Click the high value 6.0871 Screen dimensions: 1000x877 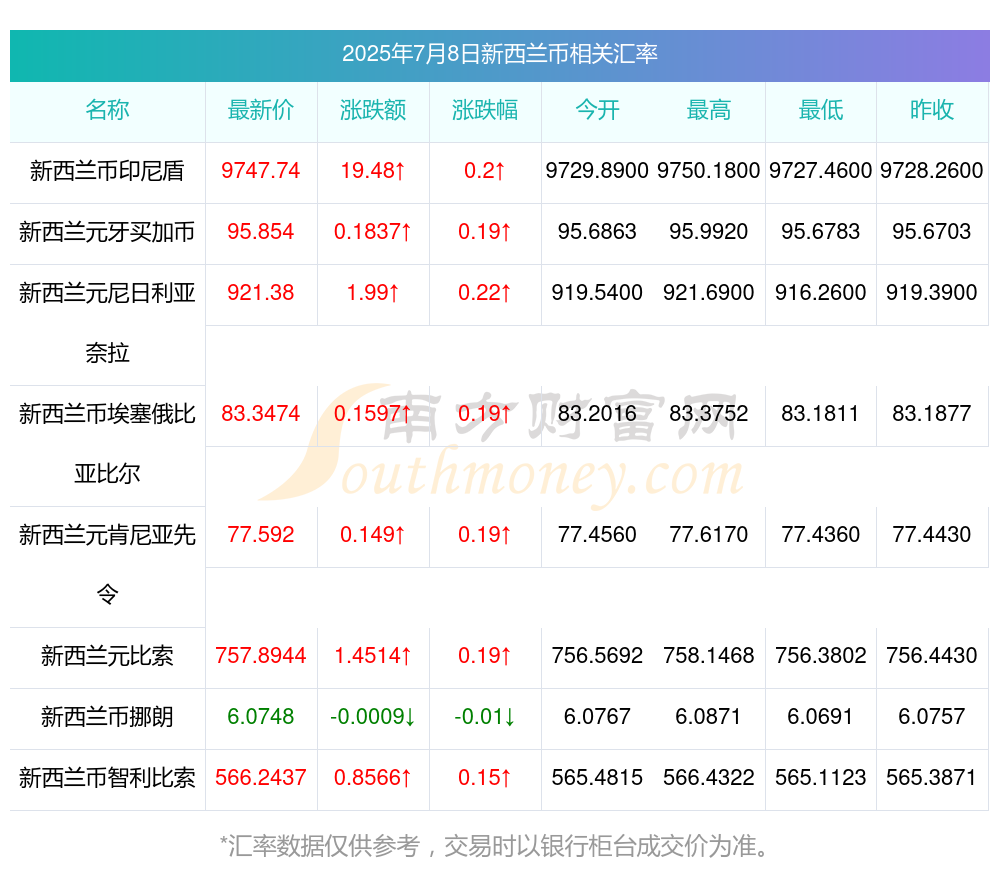pos(709,716)
